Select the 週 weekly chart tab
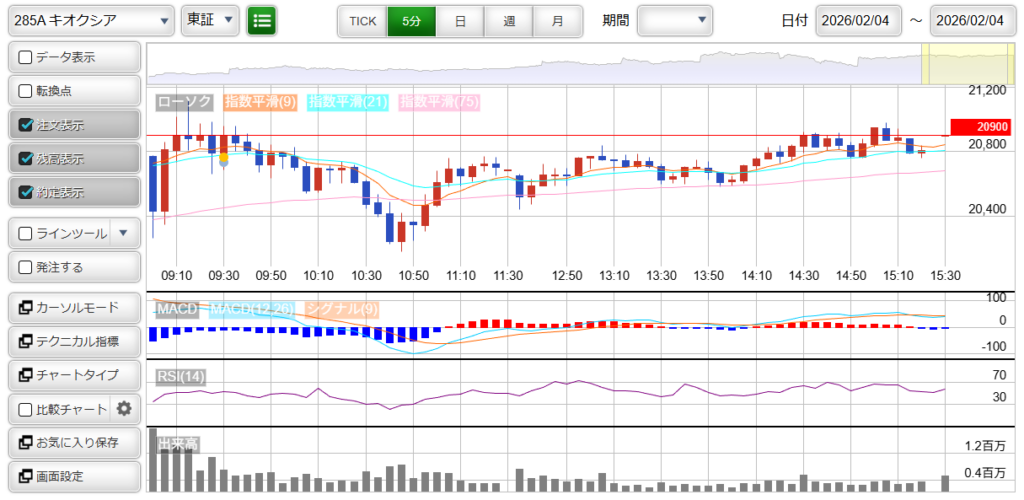The height and width of the screenshot is (500, 1024). (509, 20)
